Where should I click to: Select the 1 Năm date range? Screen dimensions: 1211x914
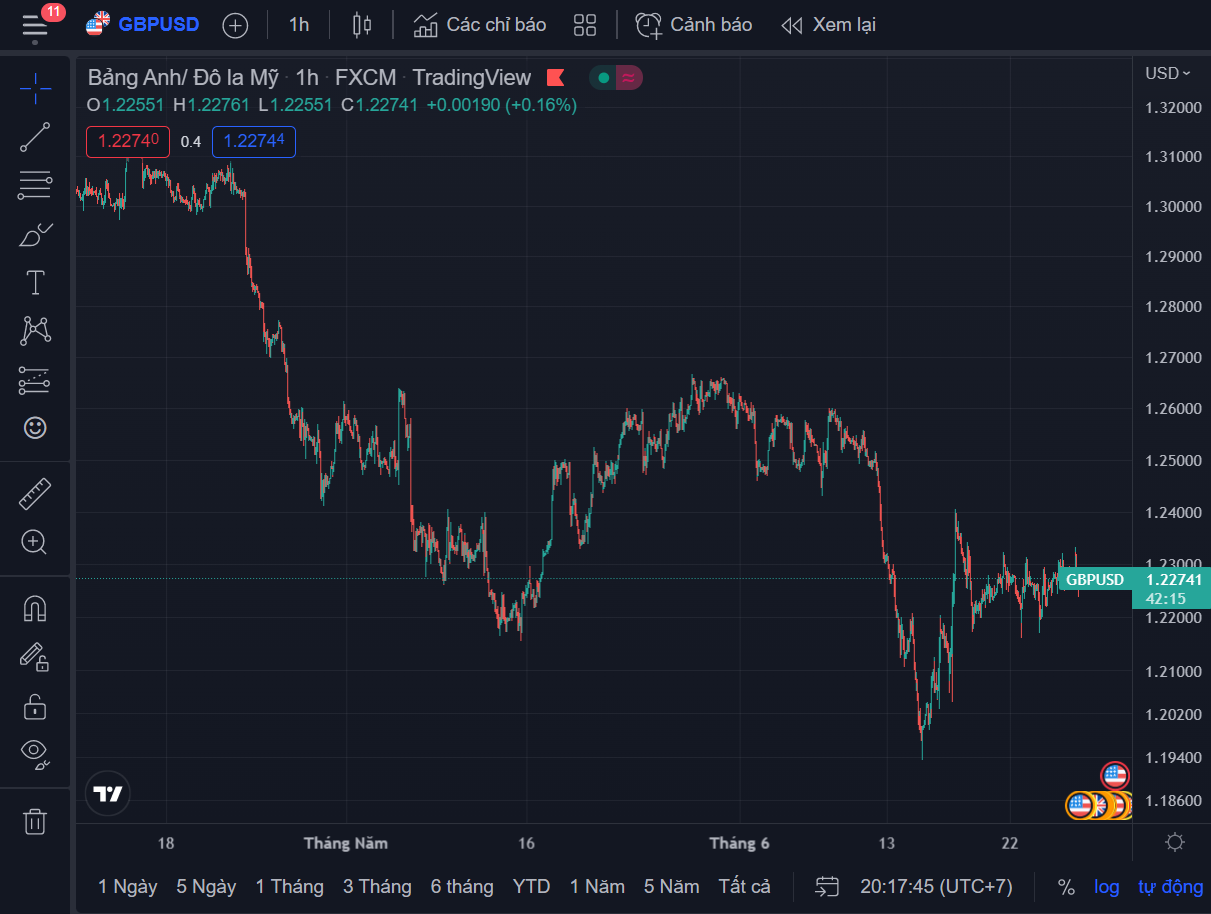coord(597,886)
